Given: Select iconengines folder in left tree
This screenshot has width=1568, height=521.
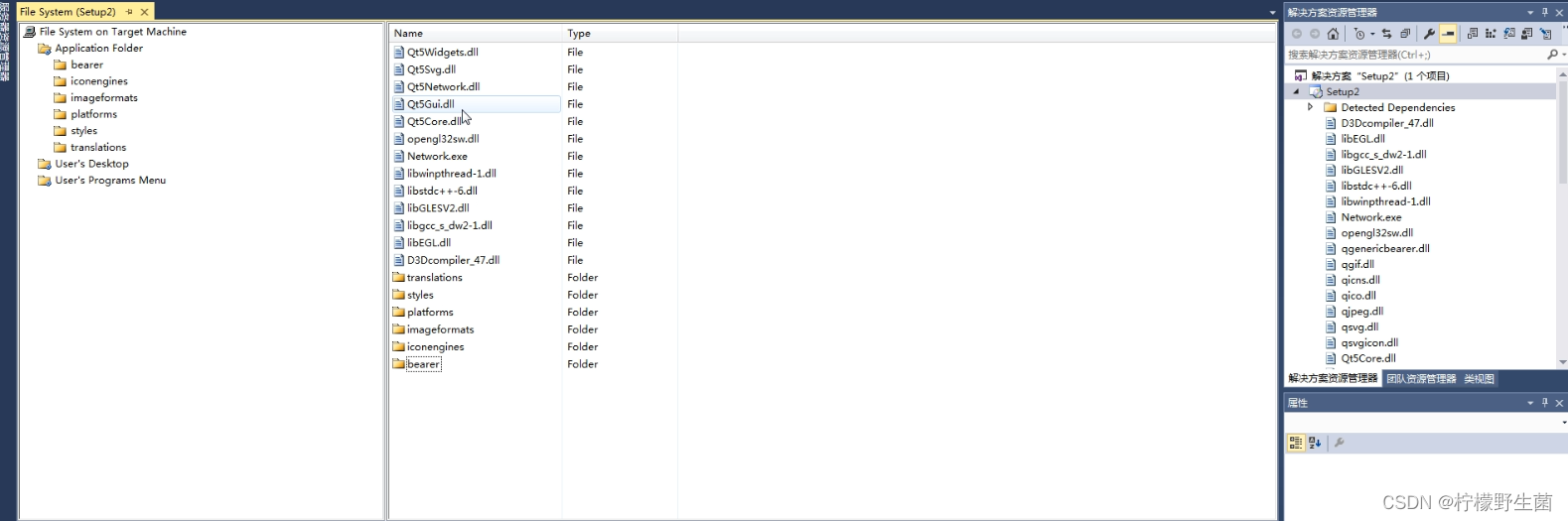Looking at the screenshot, I should (98, 81).
